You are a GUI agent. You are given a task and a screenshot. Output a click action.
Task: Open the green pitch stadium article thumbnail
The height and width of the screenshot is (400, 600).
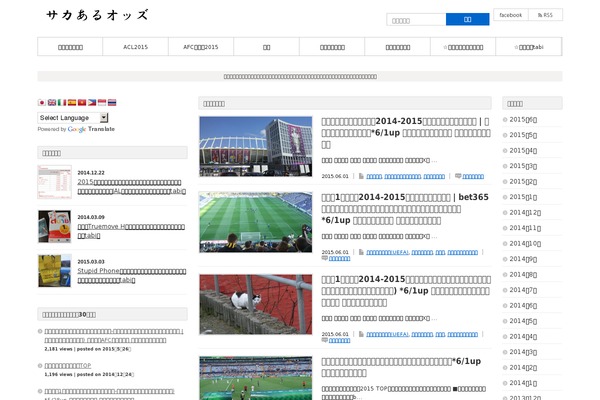pos(256,222)
